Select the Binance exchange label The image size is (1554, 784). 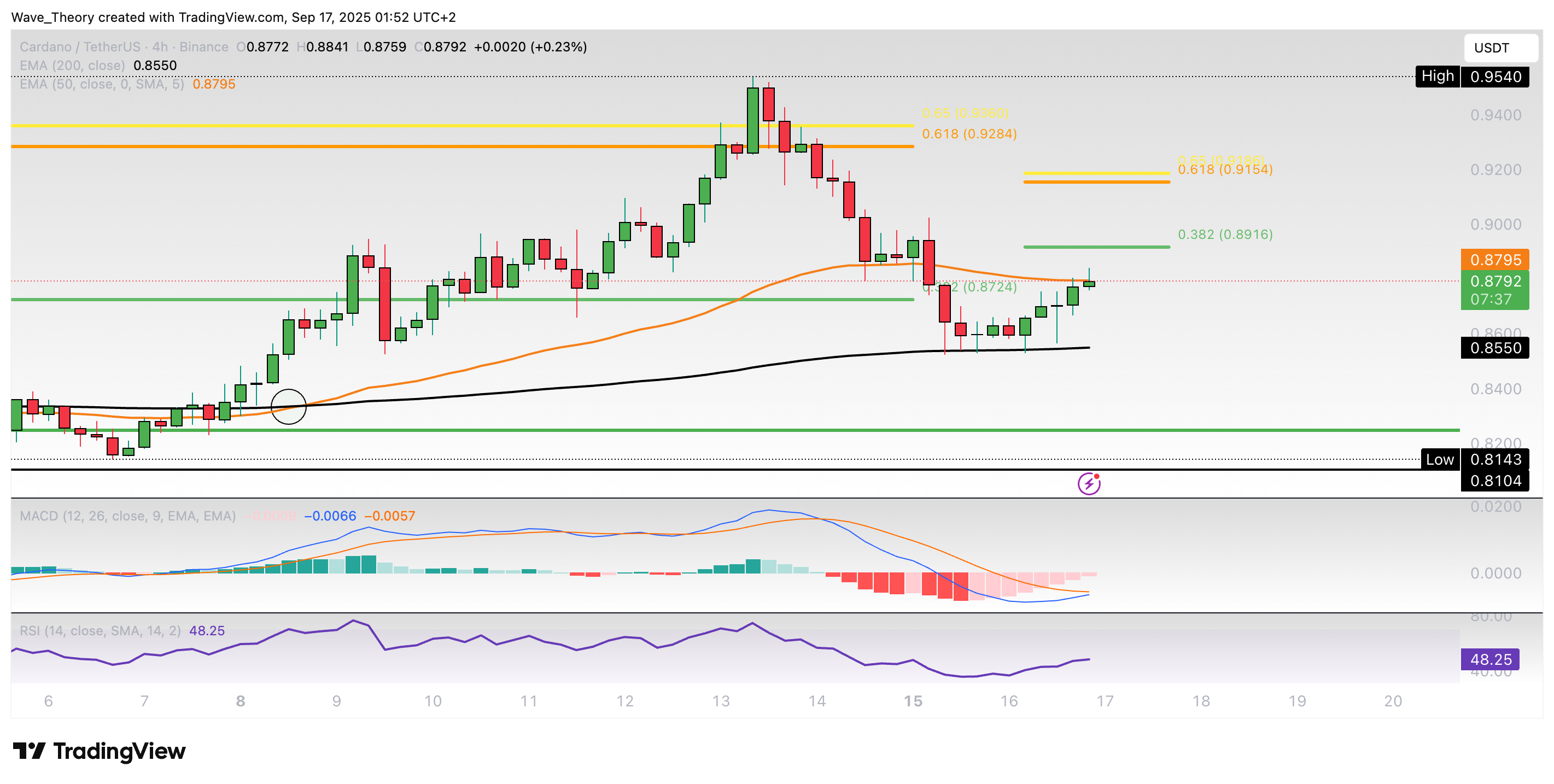205,46
